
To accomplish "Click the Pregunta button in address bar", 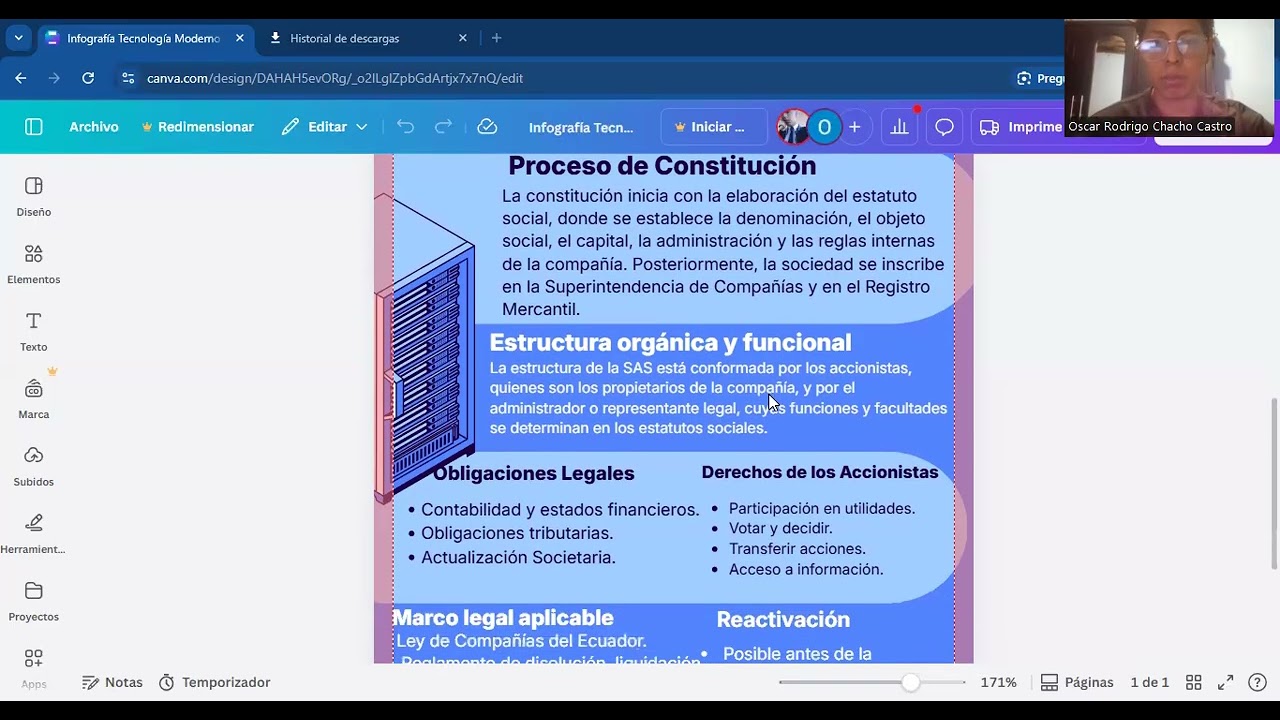I will click(1039, 78).
